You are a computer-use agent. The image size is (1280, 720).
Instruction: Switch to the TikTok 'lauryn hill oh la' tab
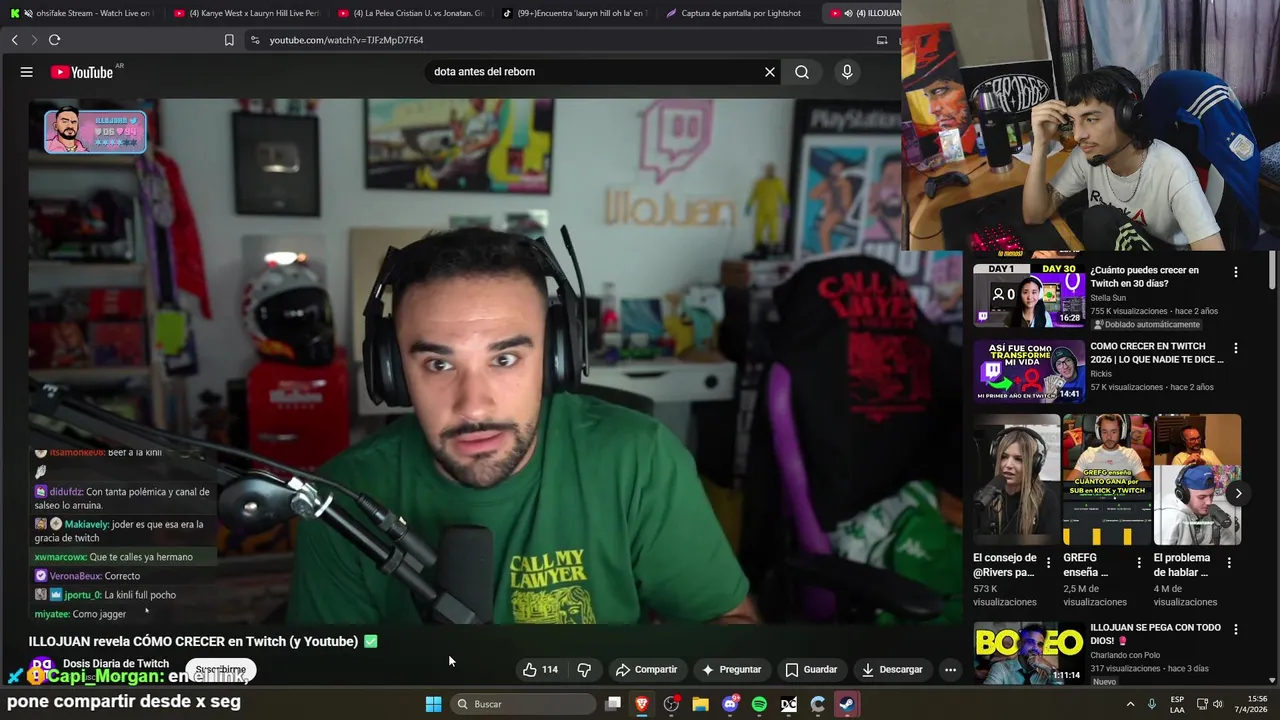pos(574,13)
